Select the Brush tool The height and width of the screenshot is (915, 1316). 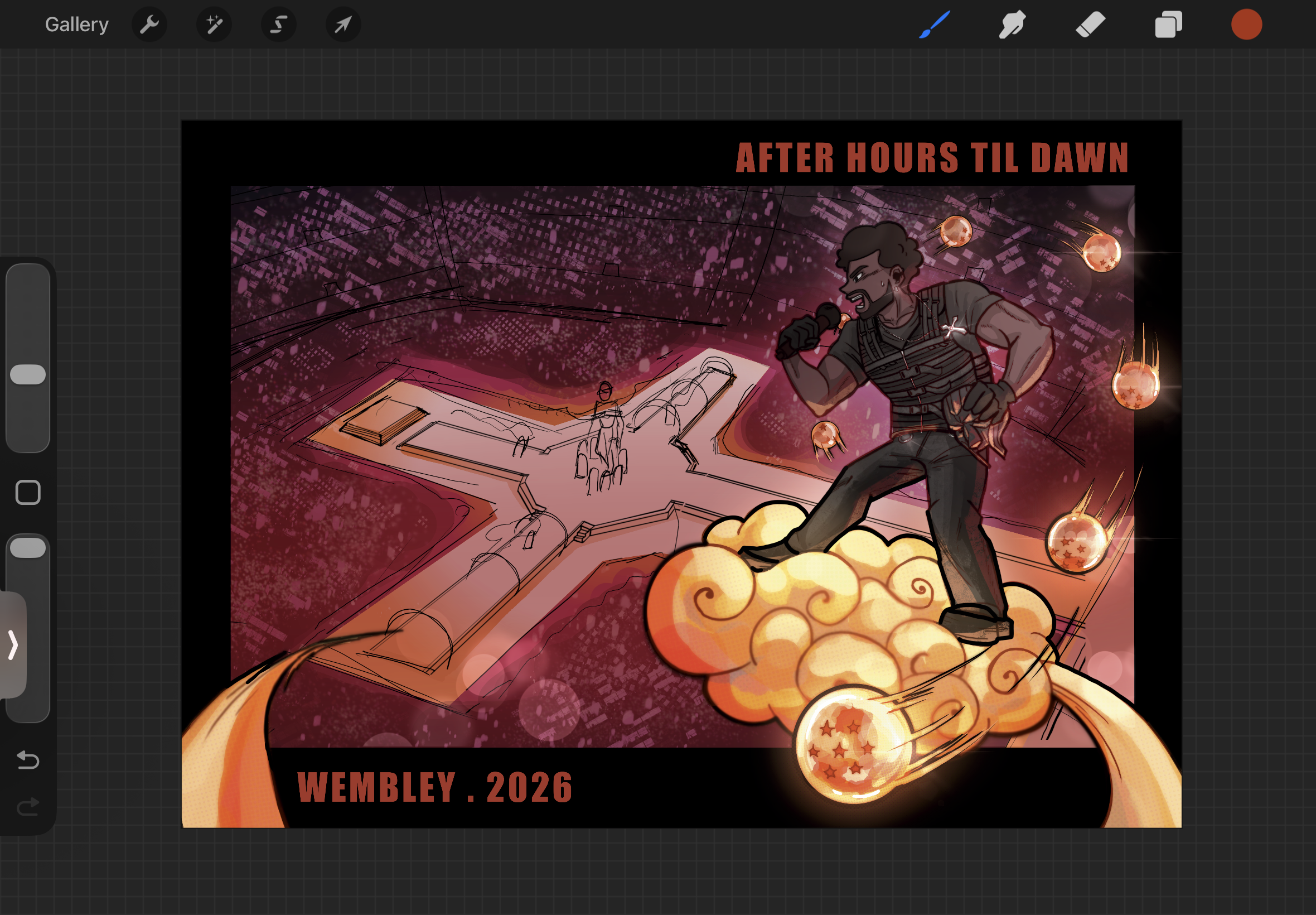click(935, 25)
